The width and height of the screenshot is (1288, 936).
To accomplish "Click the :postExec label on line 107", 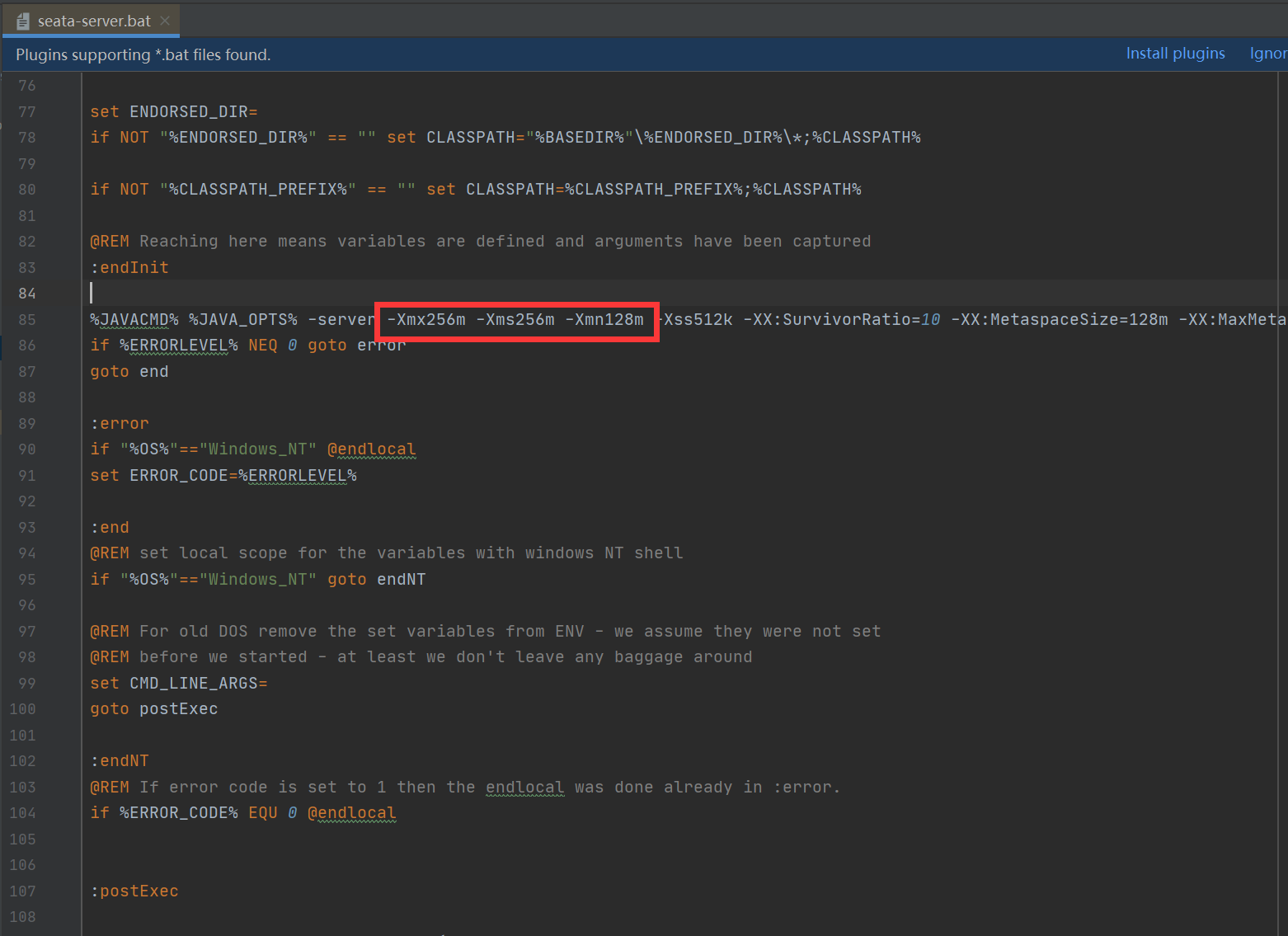I will (x=134, y=891).
